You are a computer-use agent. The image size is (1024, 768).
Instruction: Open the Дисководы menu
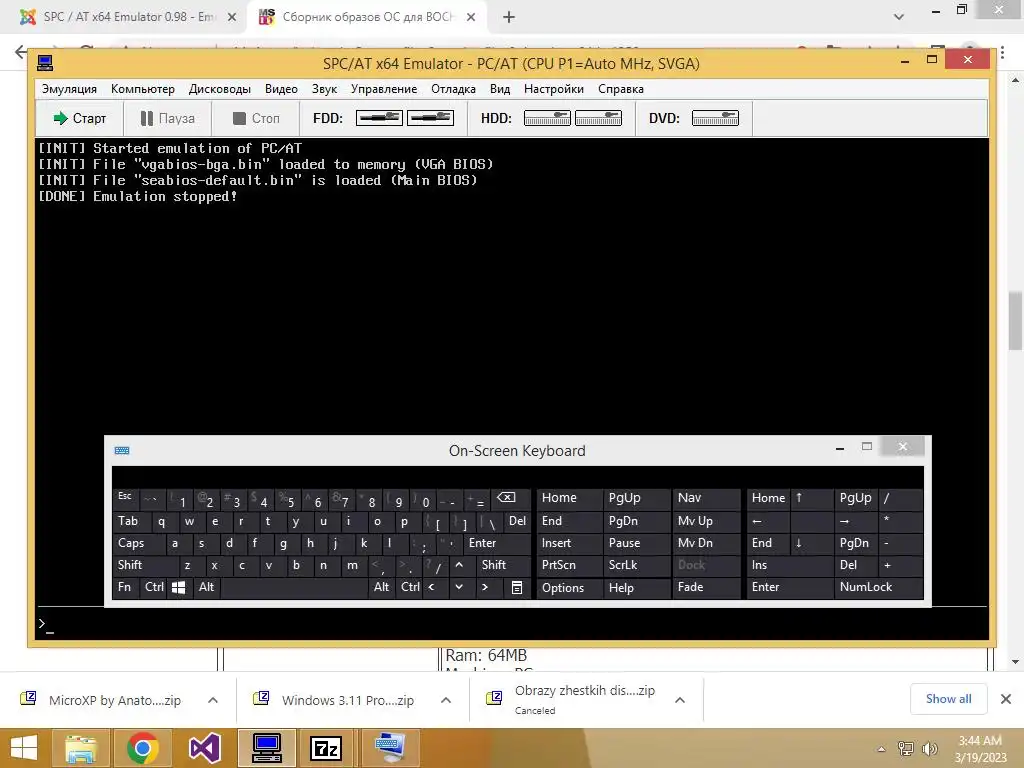(219, 89)
